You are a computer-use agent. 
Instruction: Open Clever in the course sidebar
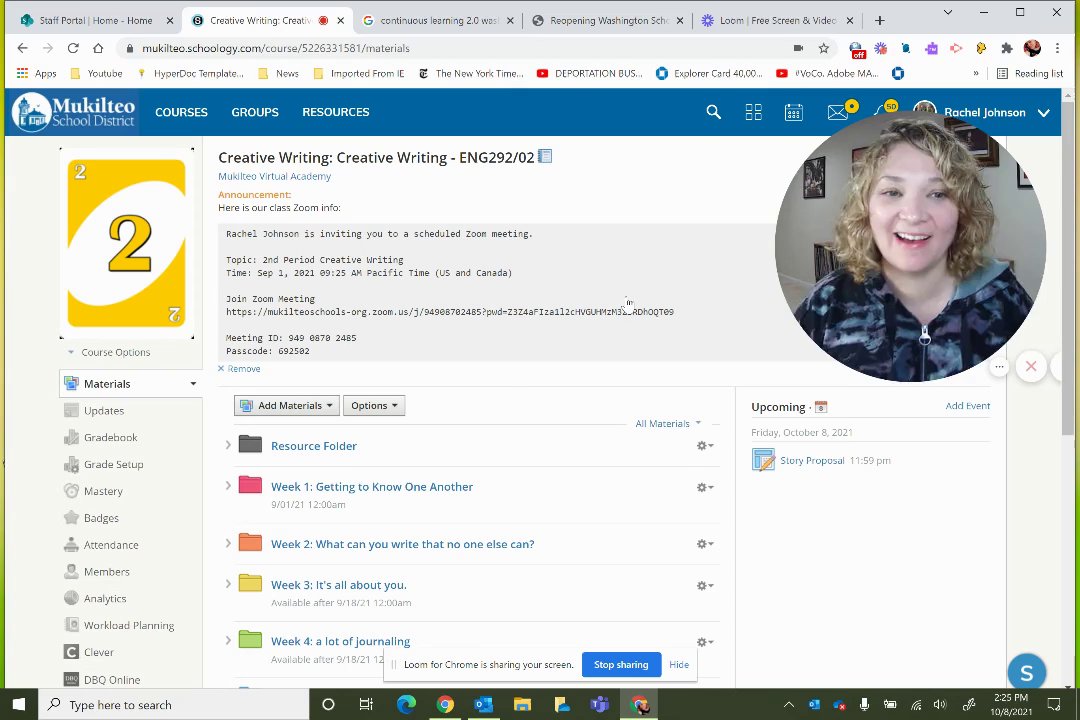point(98,652)
